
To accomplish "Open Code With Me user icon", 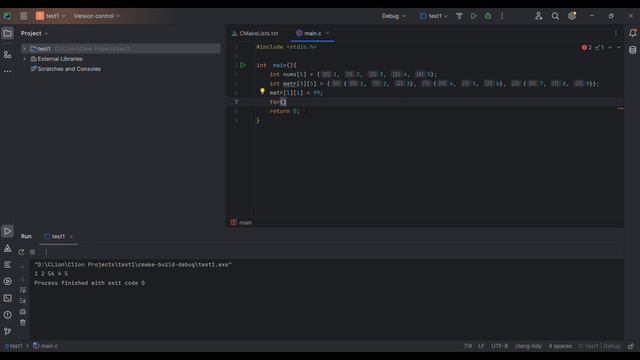I will [x=538, y=16].
